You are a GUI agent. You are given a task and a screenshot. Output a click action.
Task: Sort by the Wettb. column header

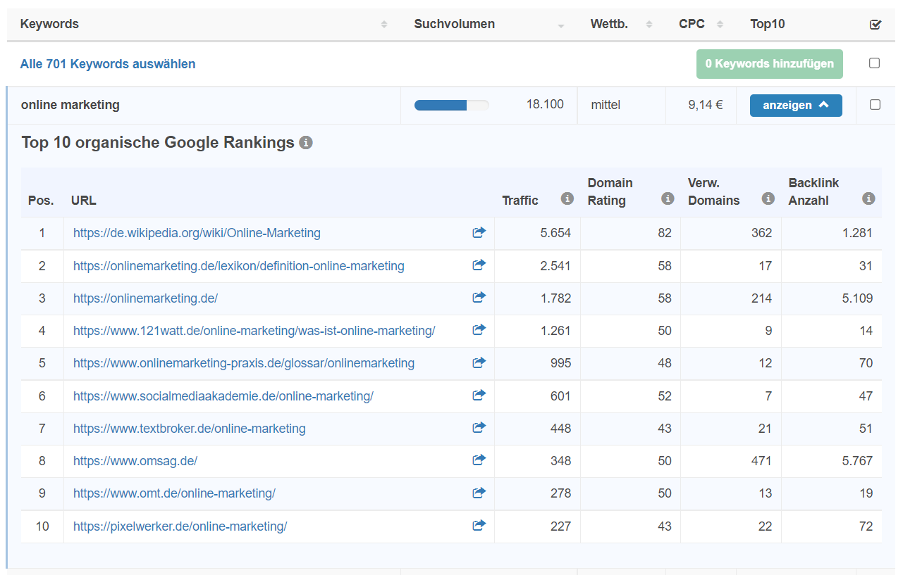[x=649, y=24]
